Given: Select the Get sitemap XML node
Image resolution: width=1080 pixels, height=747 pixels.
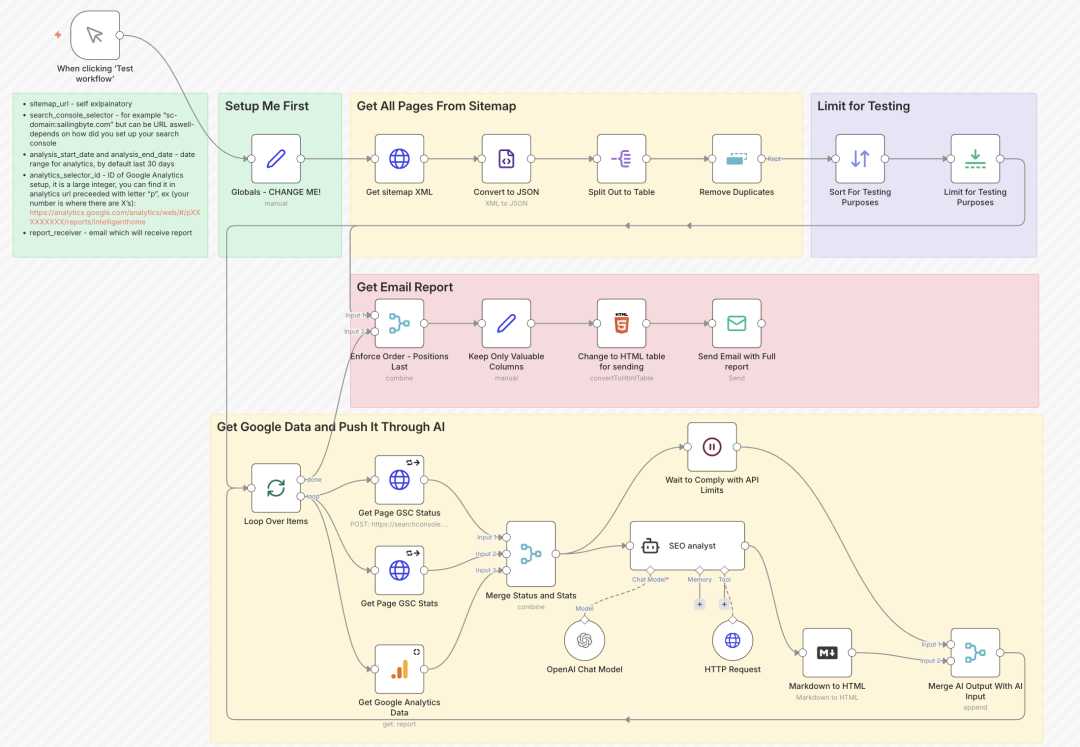Looking at the screenshot, I should point(399,158).
